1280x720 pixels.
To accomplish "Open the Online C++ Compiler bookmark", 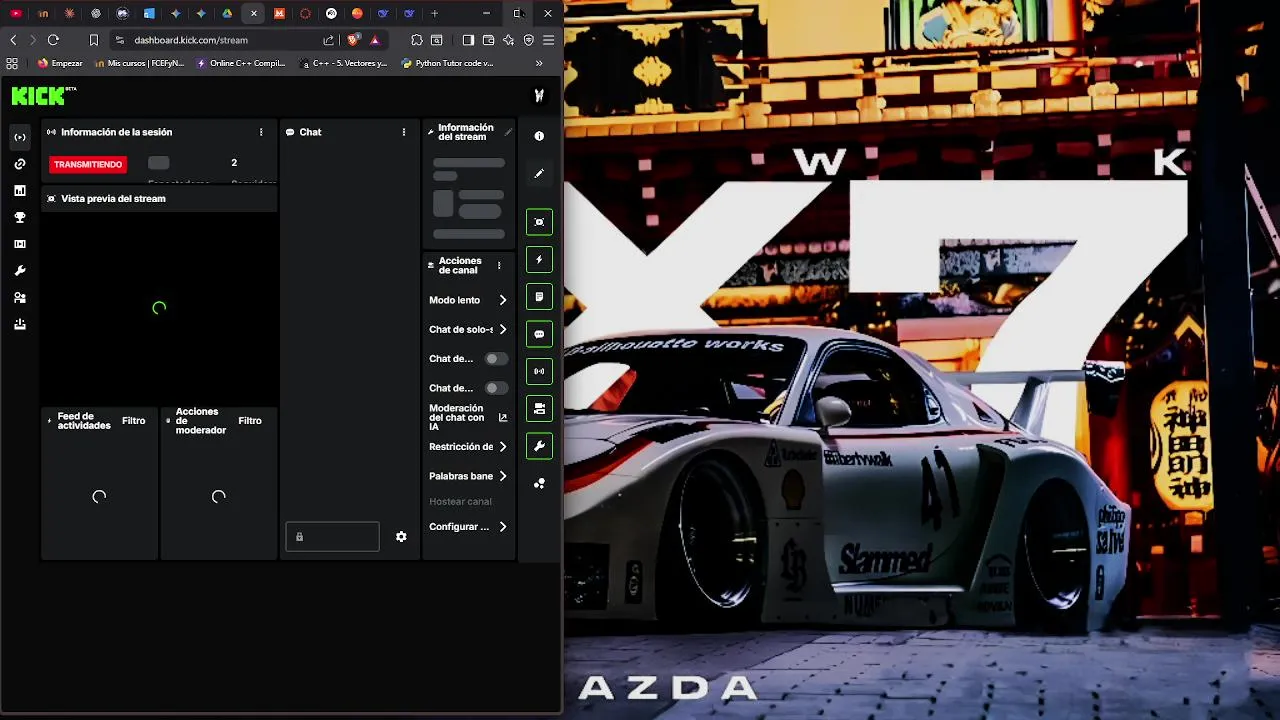I will [x=241, y=63].
